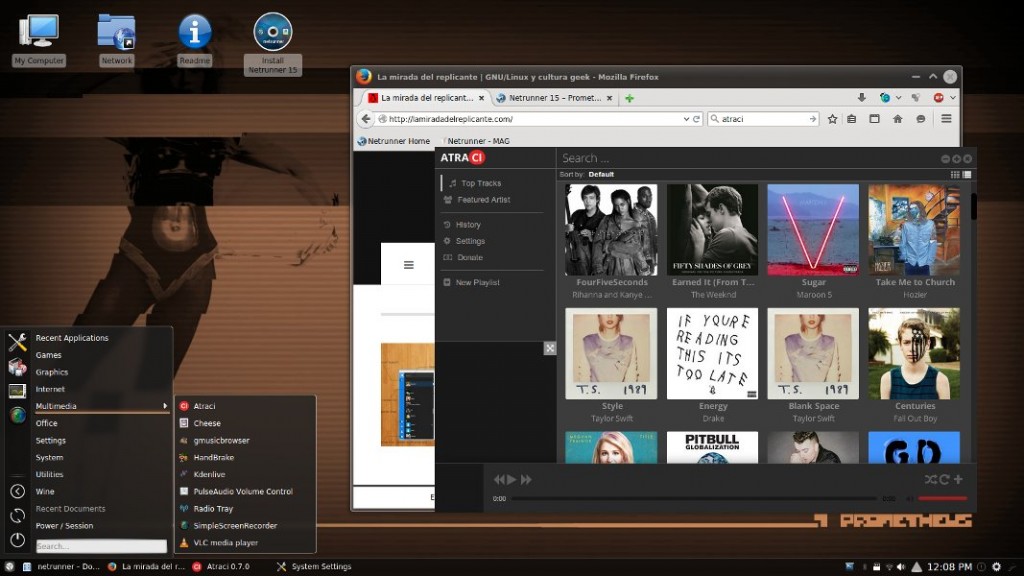Open the Netrunner - MAG bookmark

(475, 141)
